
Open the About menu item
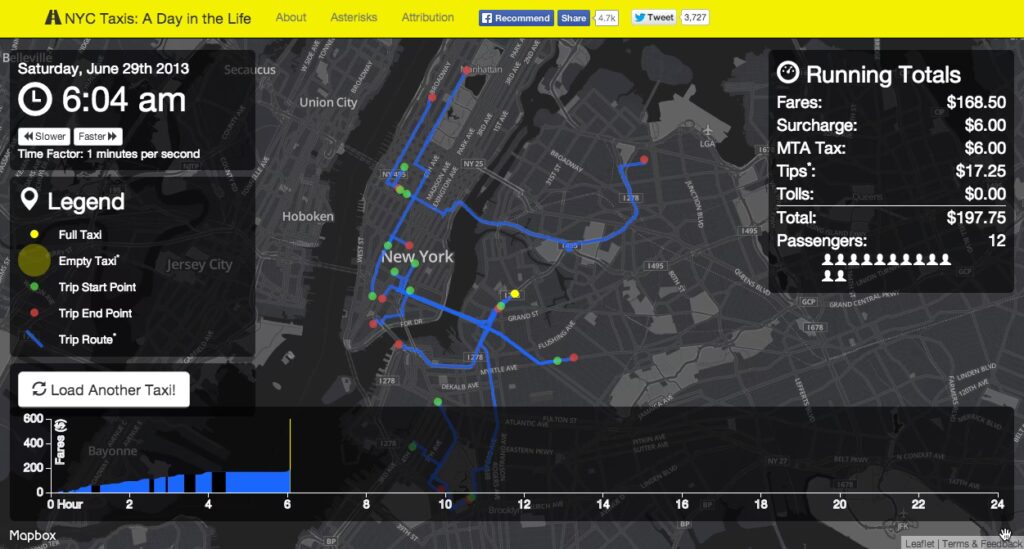point(291,18)
